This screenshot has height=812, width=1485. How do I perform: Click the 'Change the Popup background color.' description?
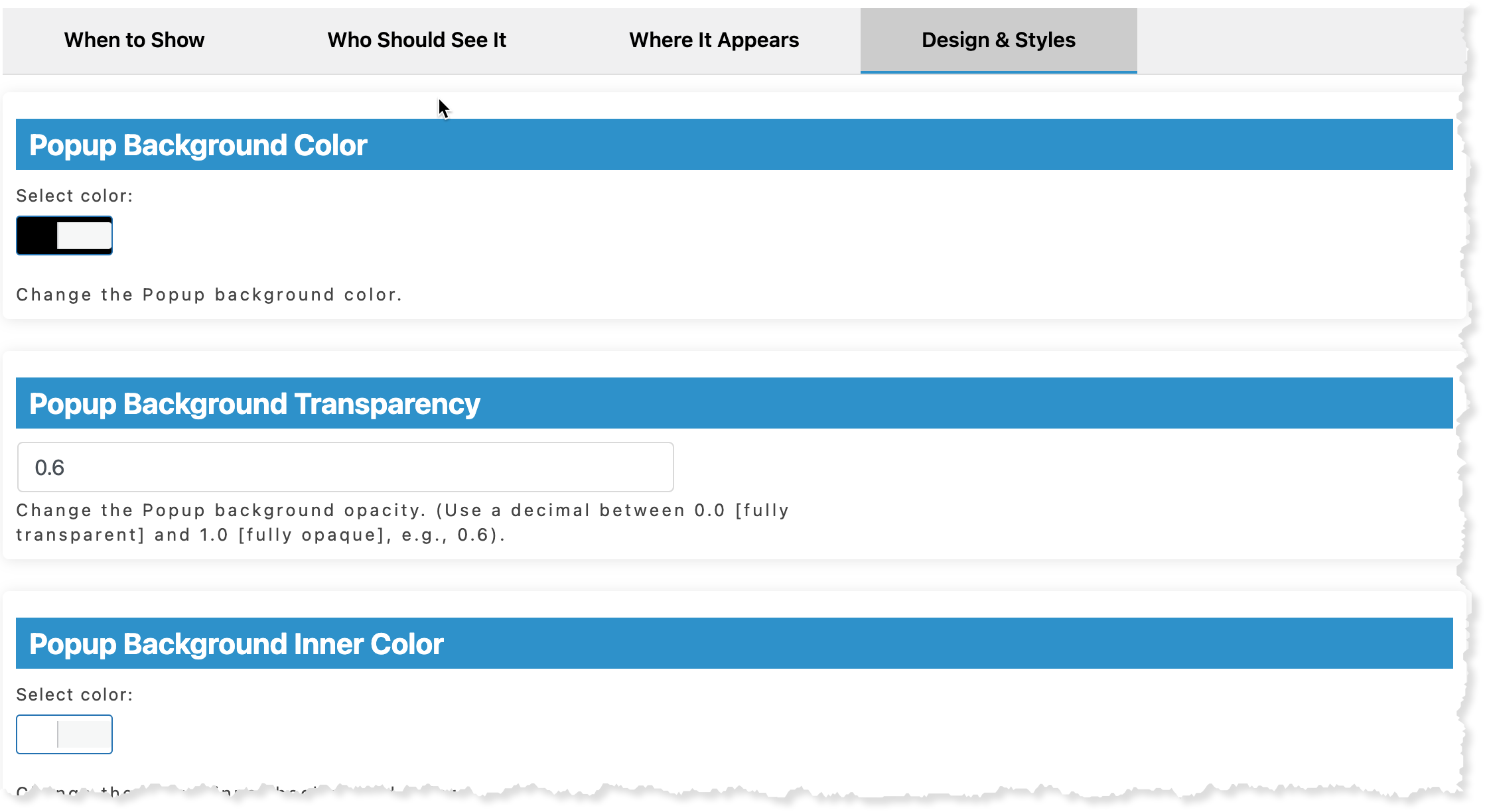pos(209,295)
